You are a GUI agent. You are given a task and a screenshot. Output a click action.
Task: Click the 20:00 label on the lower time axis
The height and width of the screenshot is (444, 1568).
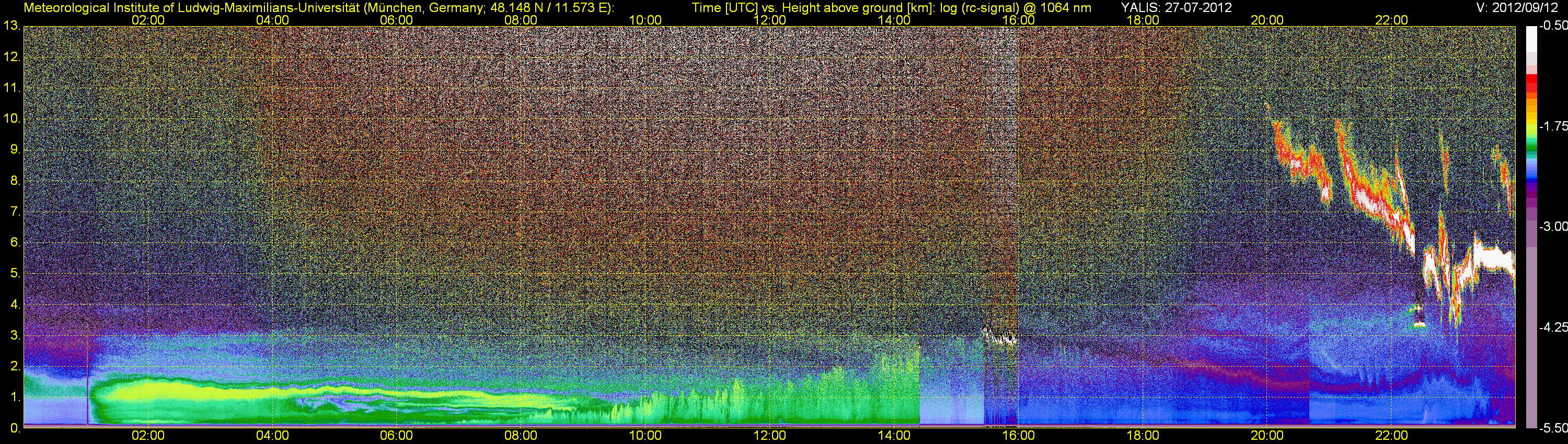(x=1267, y=436)
